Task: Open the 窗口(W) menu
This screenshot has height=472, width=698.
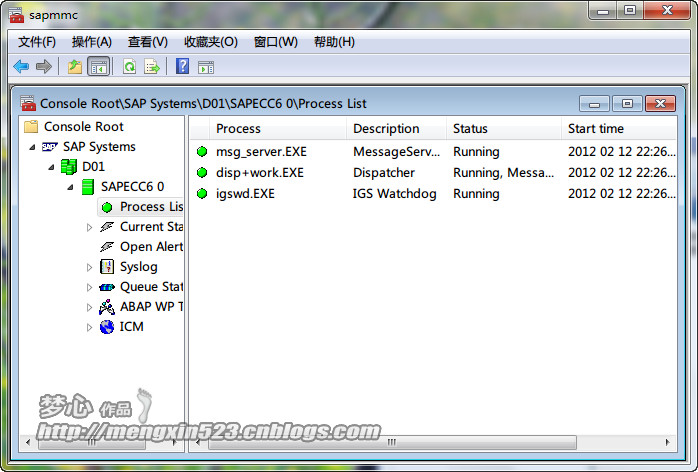Action: (276, 42)
